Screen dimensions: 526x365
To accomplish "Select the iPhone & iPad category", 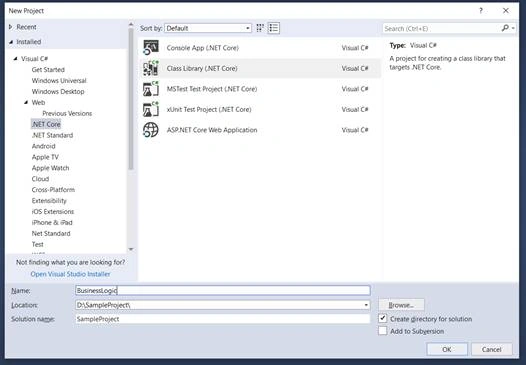I will point(52,222).
